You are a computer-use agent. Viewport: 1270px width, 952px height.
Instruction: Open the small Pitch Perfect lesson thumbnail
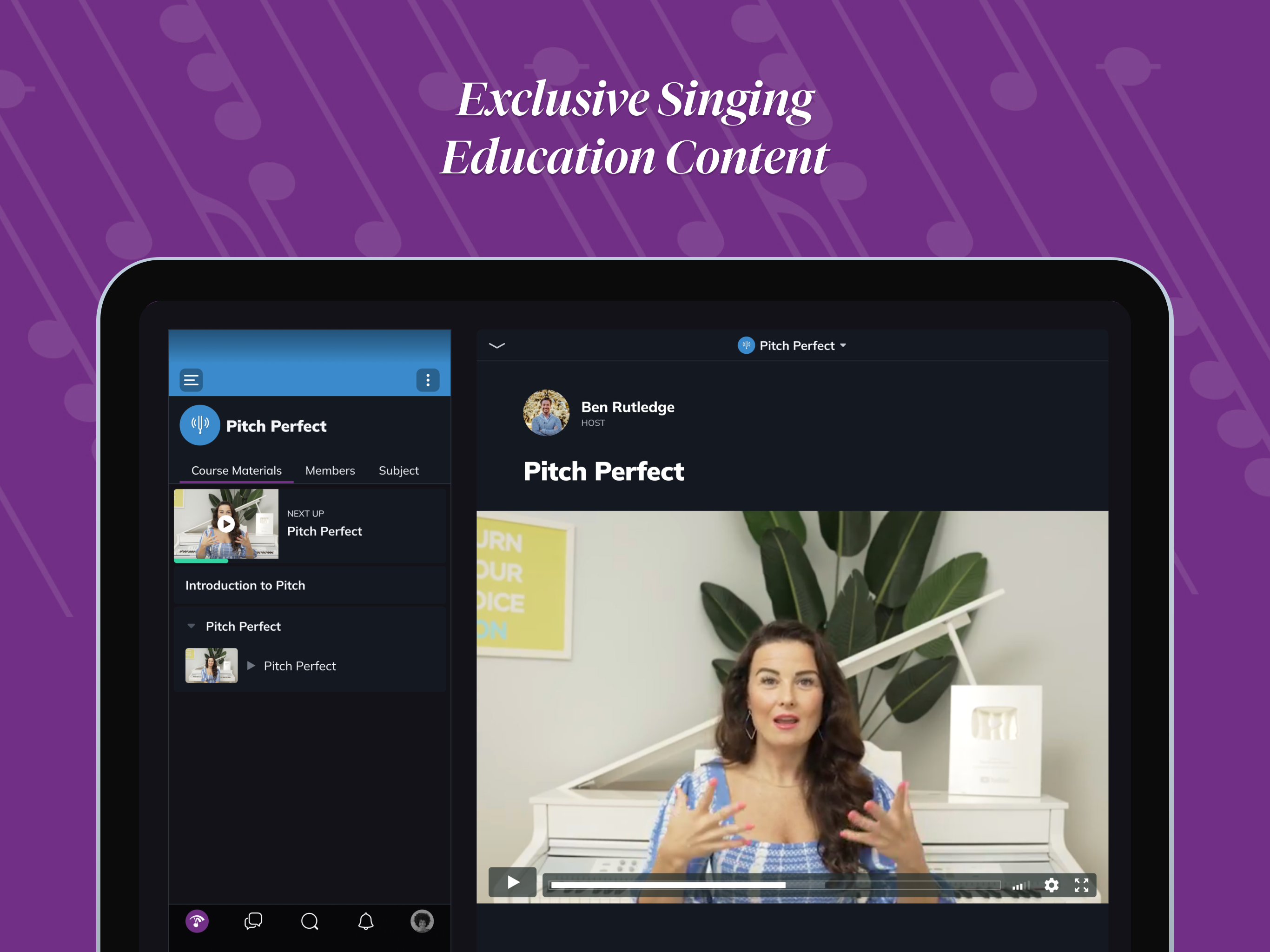(212, 666)
